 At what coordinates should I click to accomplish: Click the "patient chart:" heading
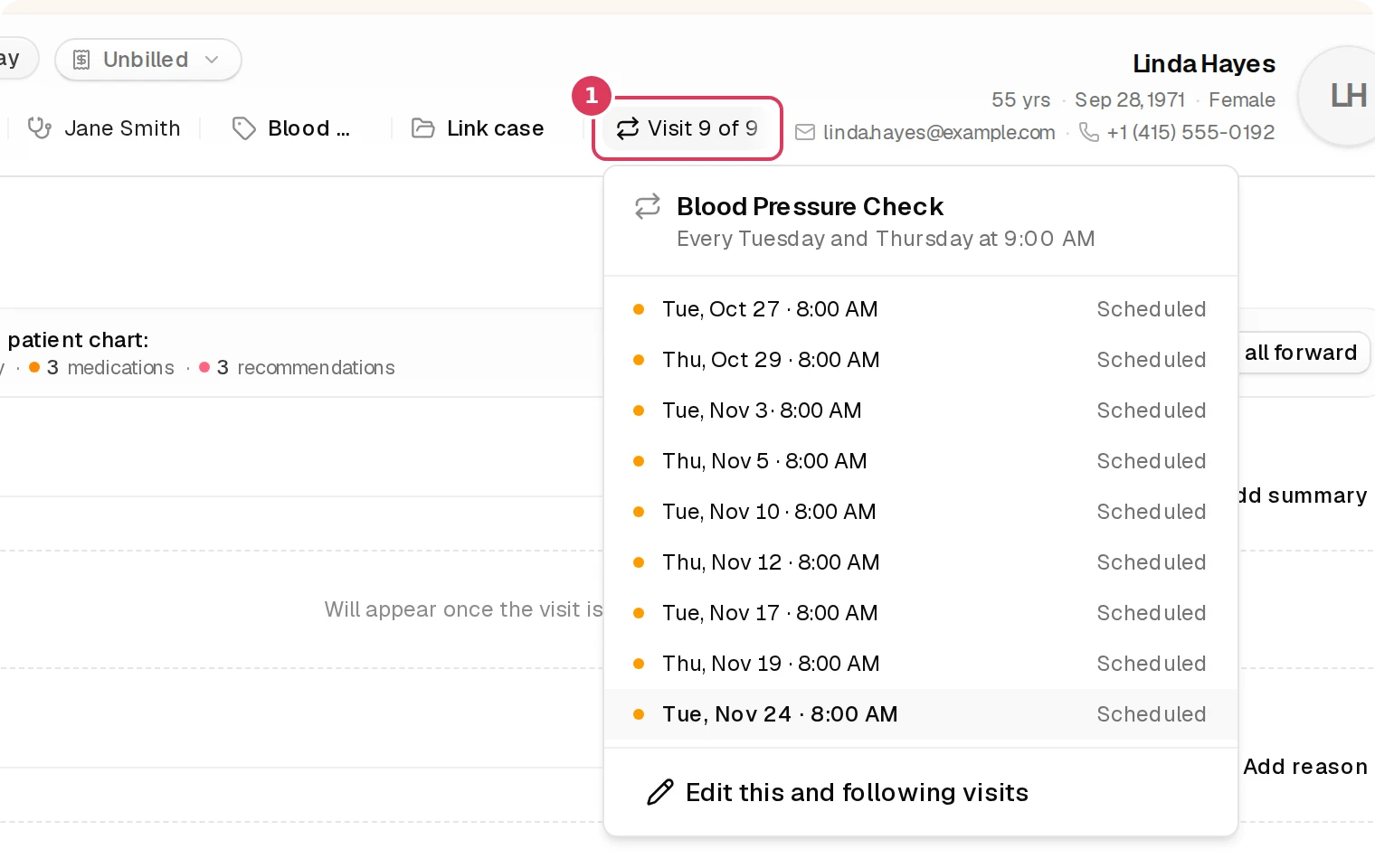[x=78, y=340]
